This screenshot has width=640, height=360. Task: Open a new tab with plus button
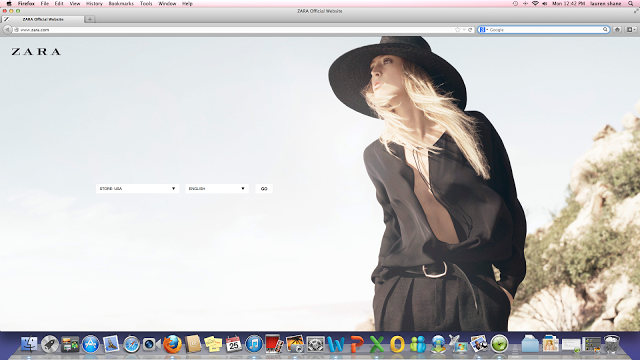tap(90, 19)
